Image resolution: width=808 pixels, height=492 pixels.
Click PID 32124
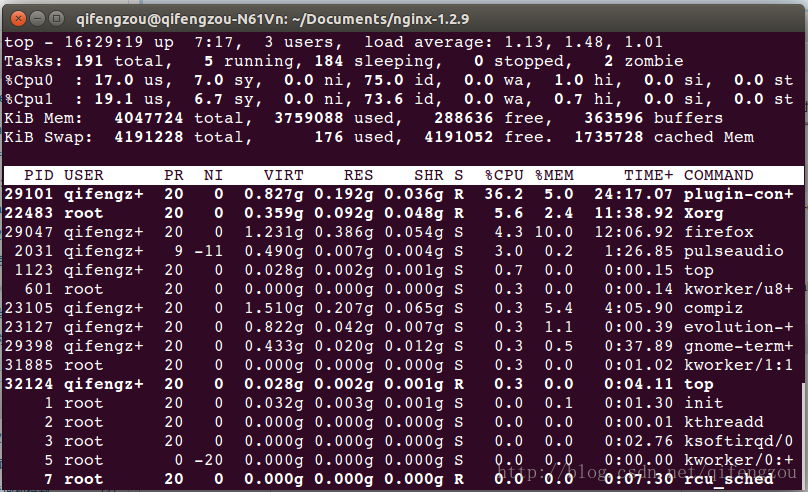(x=29, y=384)
